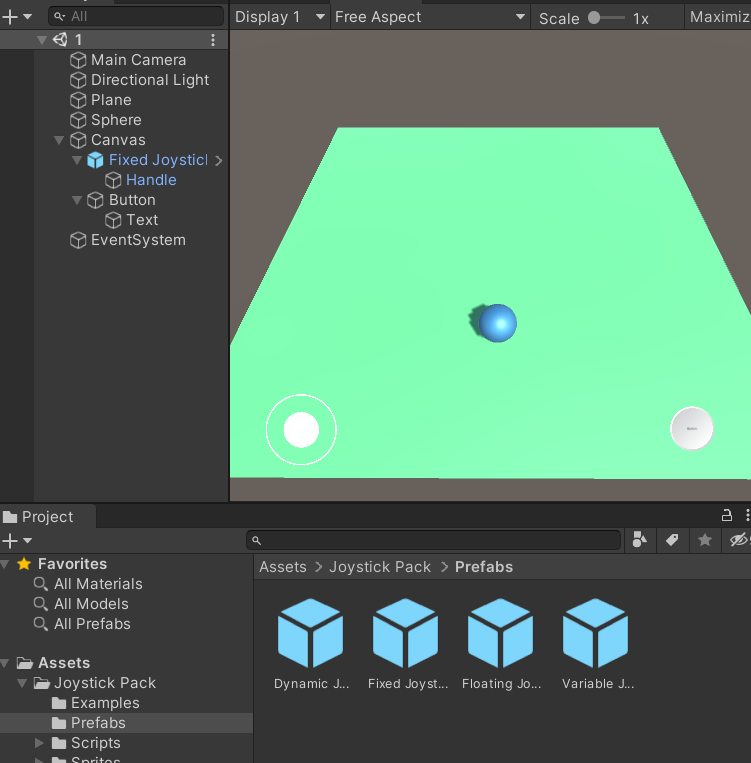Viewport: 751px width, 763px height.
Task: Click the Main Camera cube icon
Action: coord(78,60)
